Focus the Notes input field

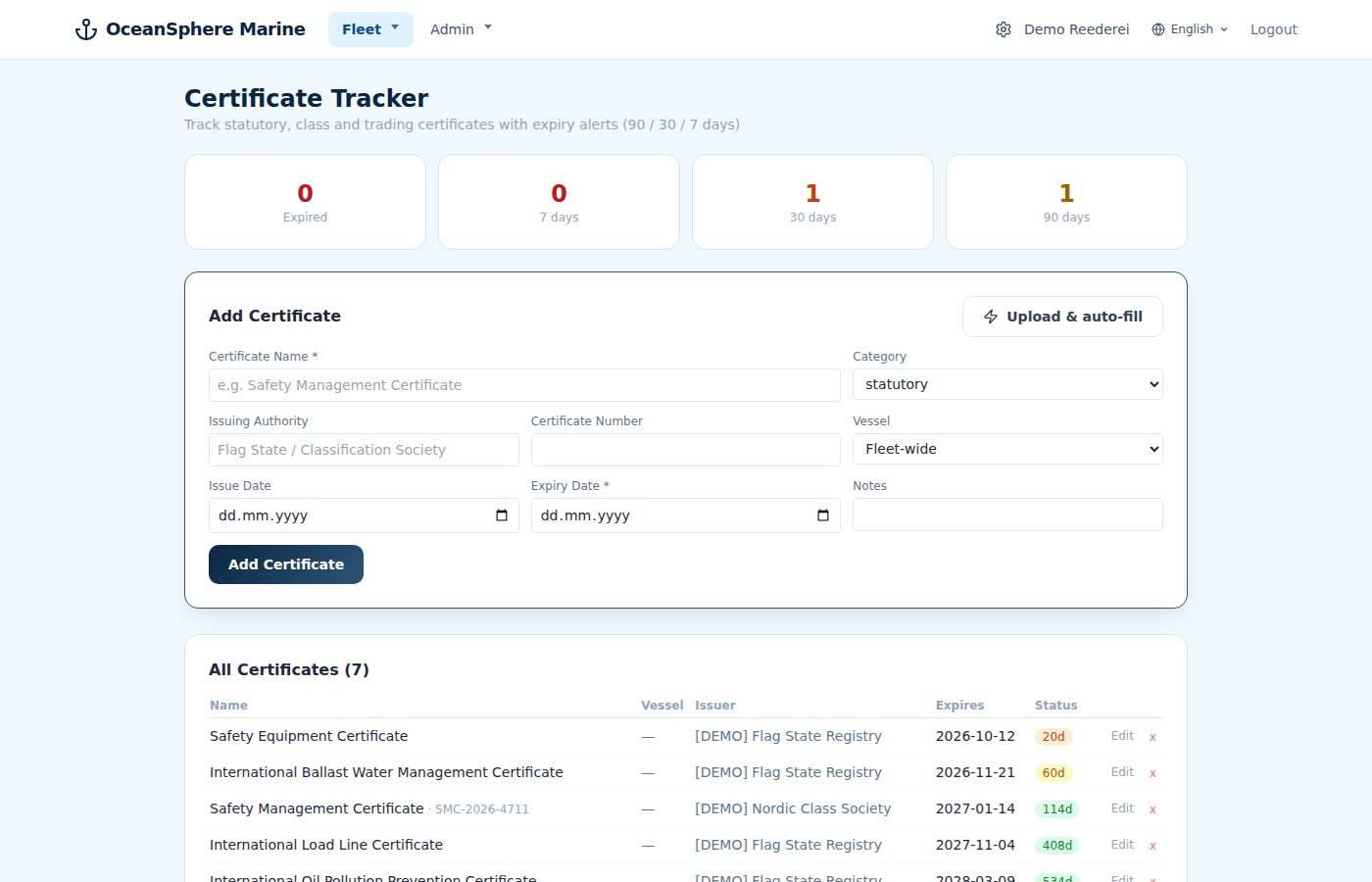tap(1007, 514)
